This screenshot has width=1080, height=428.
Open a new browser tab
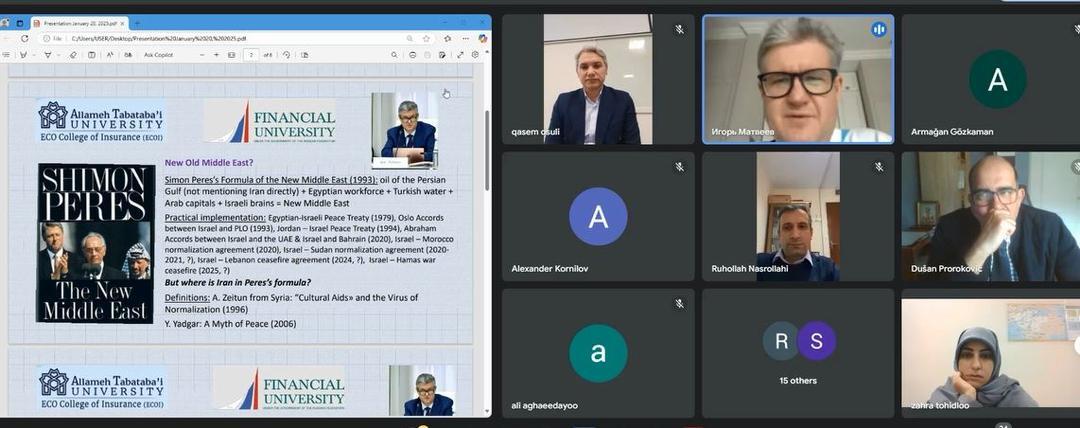point(137,23)
